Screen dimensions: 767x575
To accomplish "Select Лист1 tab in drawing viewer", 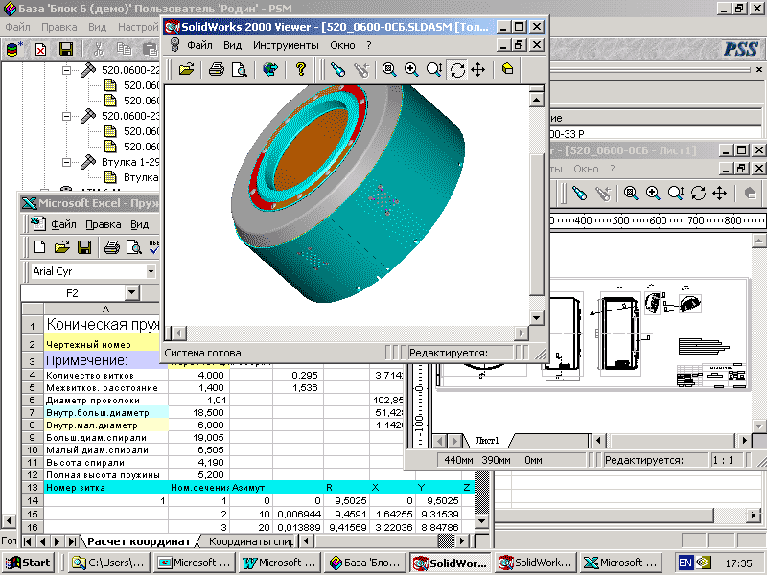I will [488, 441].
